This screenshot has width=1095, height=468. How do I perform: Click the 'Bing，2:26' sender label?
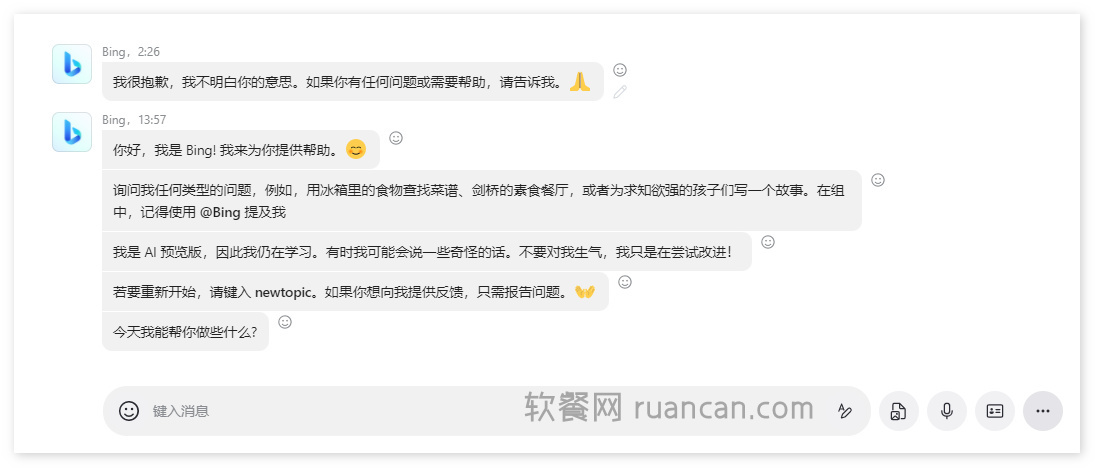[x=131, y=52]
